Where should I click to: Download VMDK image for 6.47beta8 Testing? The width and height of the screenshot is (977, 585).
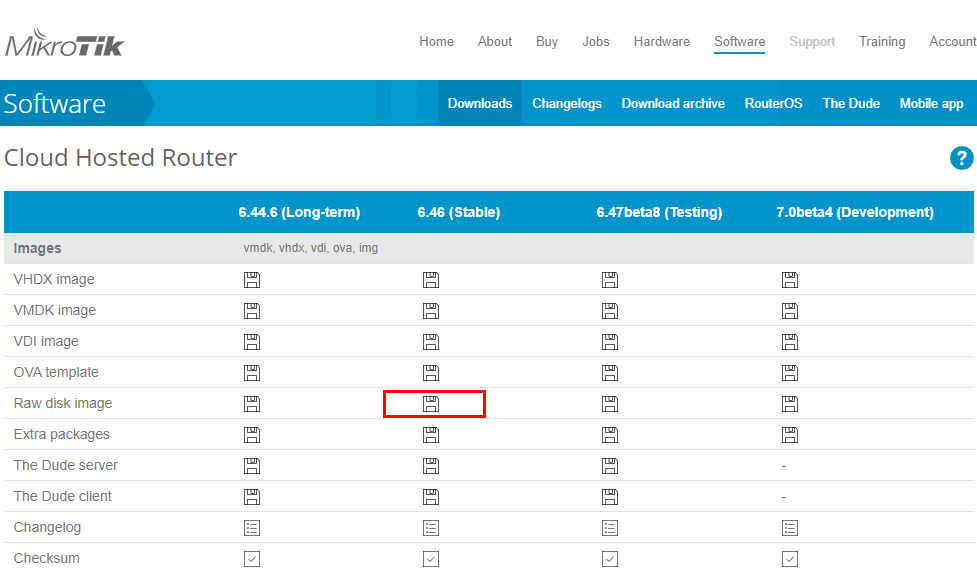(610, 311)
